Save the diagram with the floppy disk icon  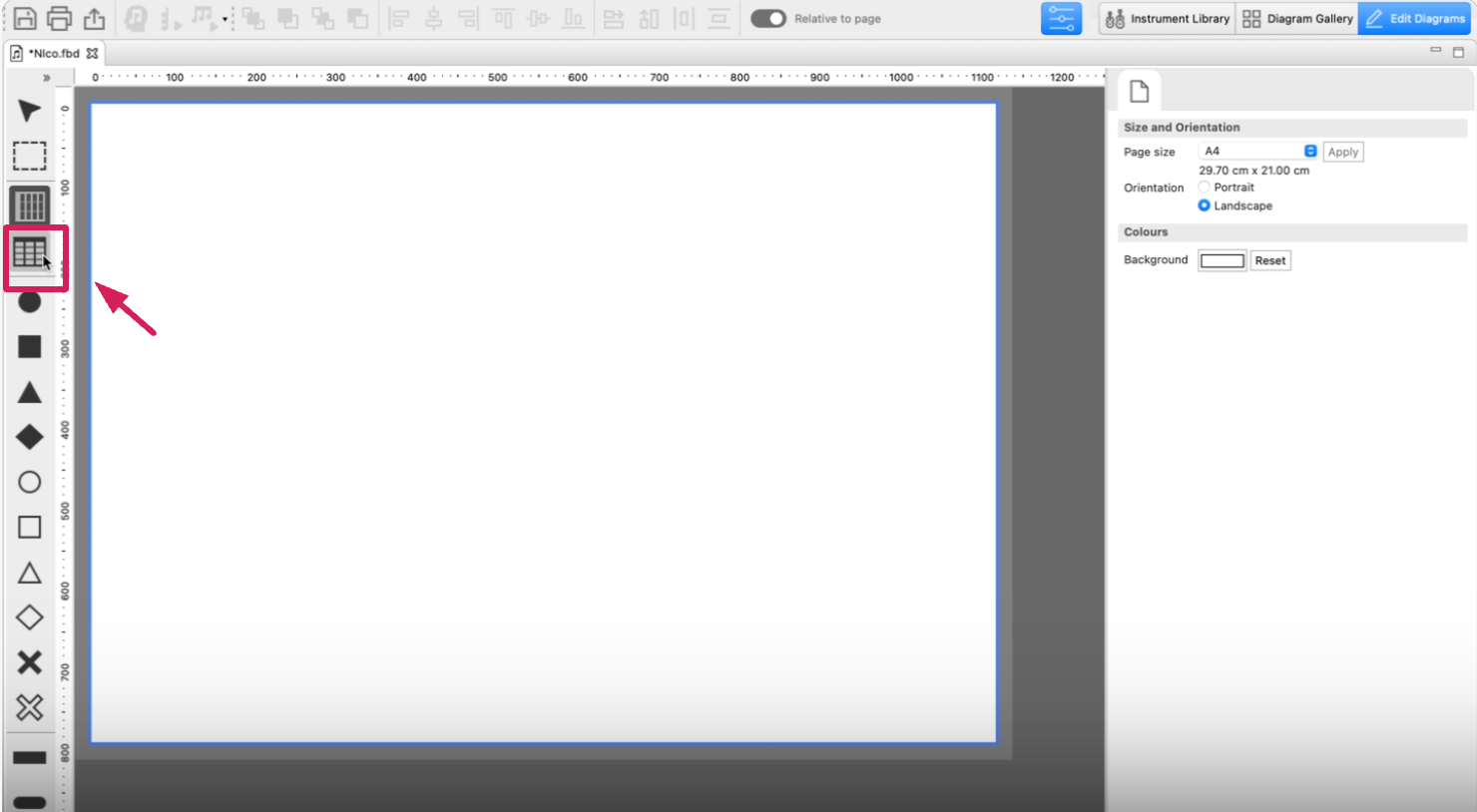[24, 18]
